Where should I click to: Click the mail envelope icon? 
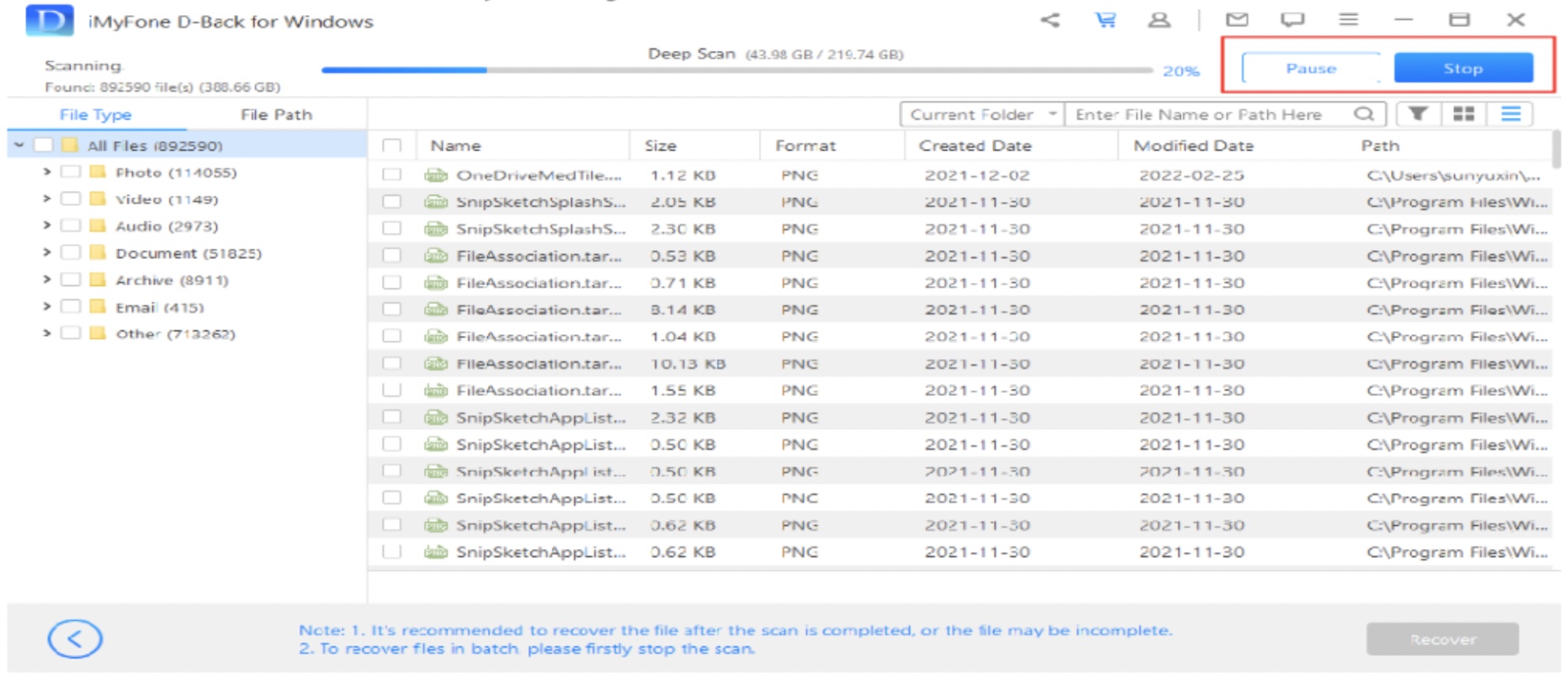click(1237, 20)
